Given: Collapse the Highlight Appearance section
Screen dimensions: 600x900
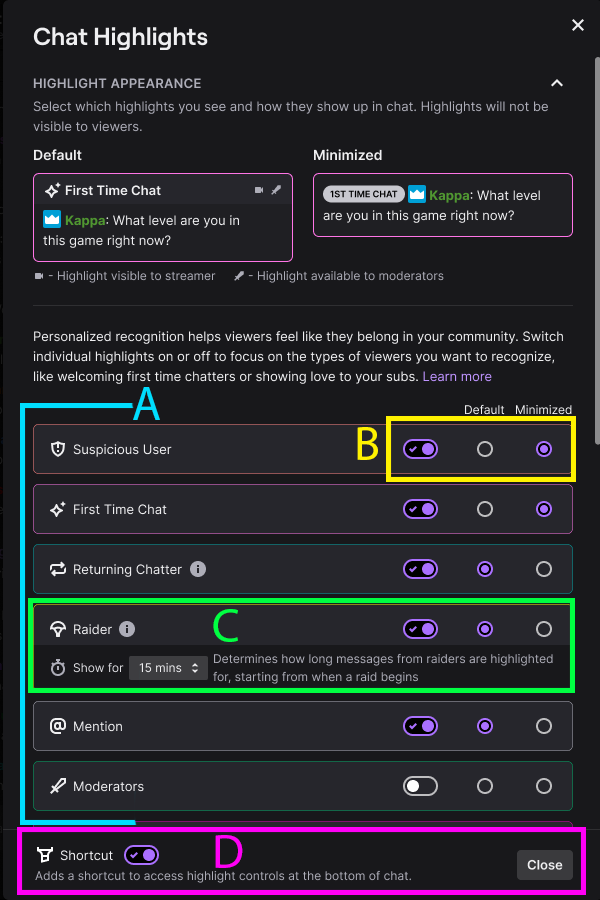Looking at the screenshot, I should point(557,84).
